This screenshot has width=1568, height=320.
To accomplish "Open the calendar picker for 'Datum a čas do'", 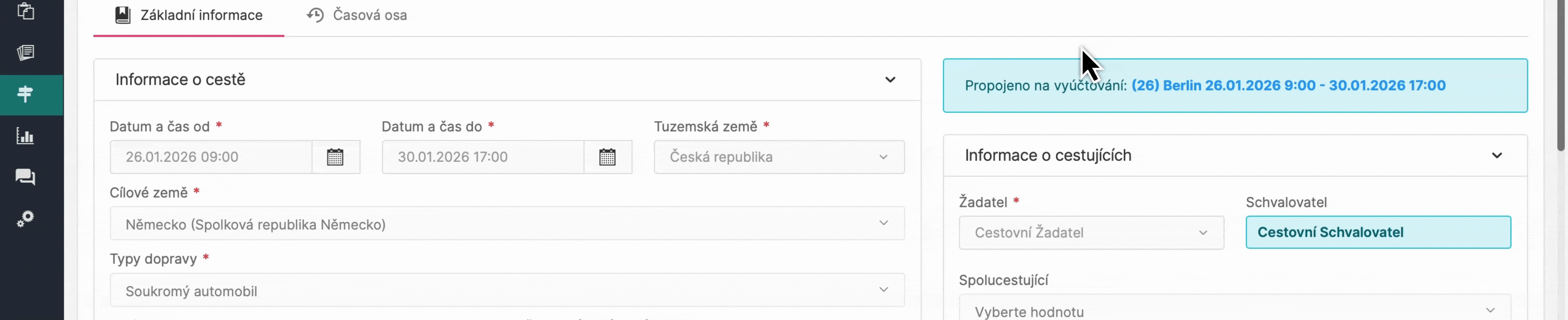I will 608,157.
